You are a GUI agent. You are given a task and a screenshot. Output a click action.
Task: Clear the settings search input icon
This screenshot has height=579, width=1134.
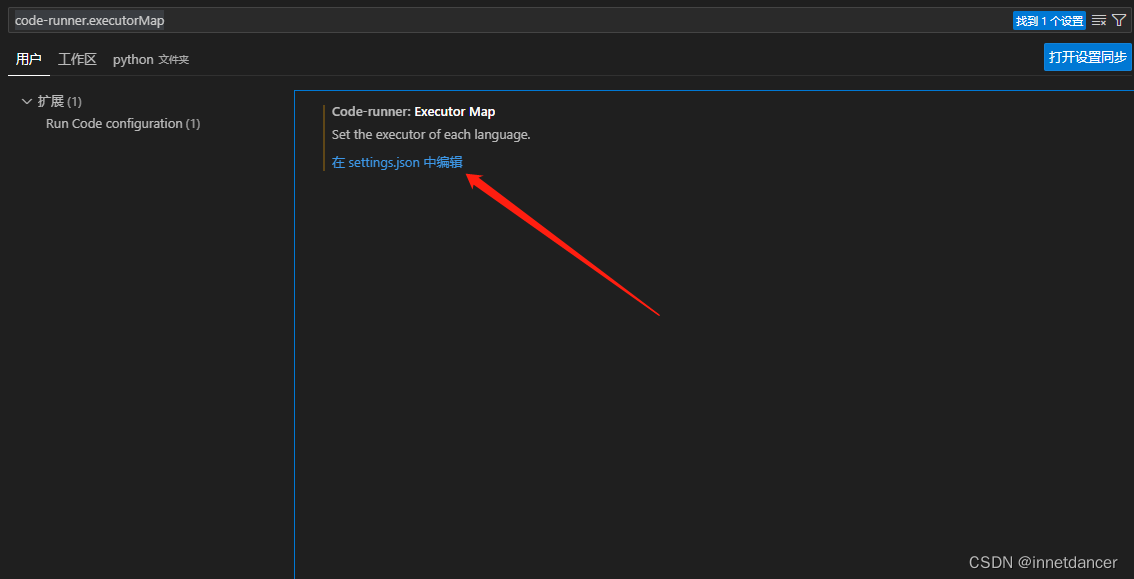point(1099,21)
